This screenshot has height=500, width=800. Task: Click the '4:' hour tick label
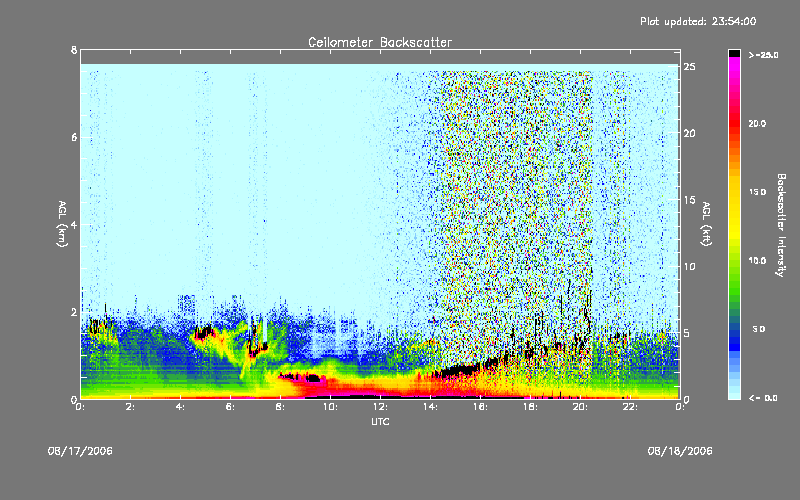click(x=181, y=407)
